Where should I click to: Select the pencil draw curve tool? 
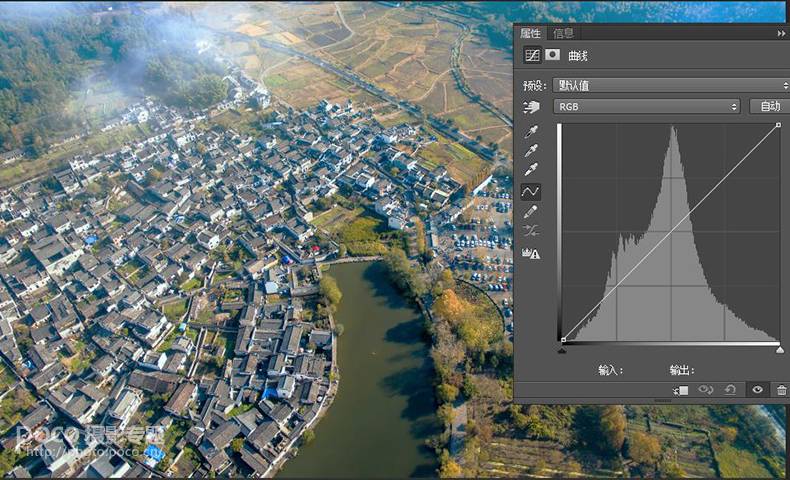(x=530, y=212)
